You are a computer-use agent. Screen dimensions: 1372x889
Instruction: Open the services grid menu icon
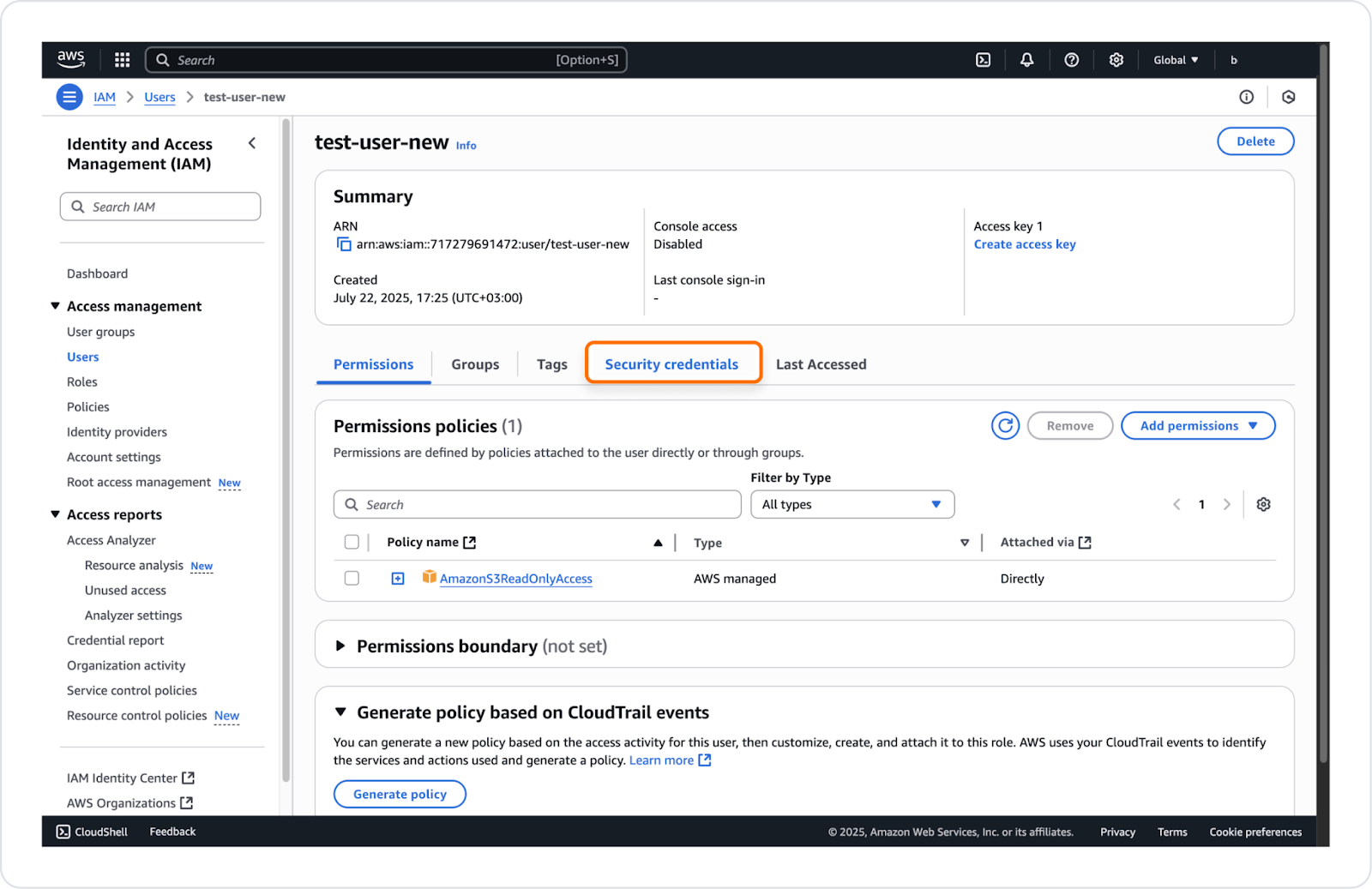point(123,60)
